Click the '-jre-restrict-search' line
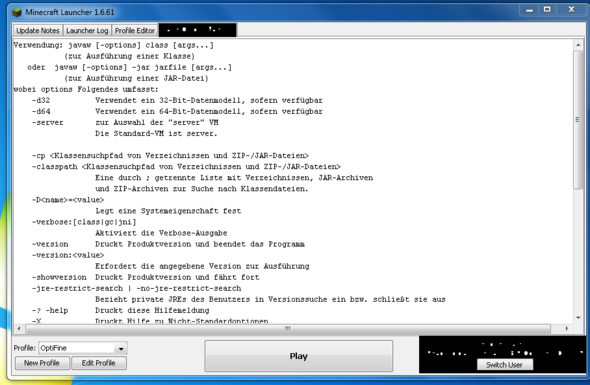590x385 pixels. click(136, 288)
